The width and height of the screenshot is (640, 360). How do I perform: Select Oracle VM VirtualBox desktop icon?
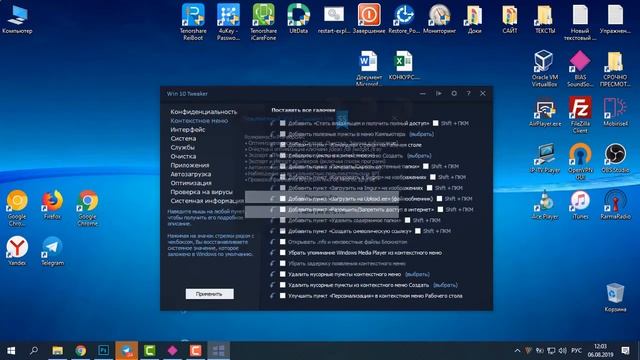click(544, 68)
